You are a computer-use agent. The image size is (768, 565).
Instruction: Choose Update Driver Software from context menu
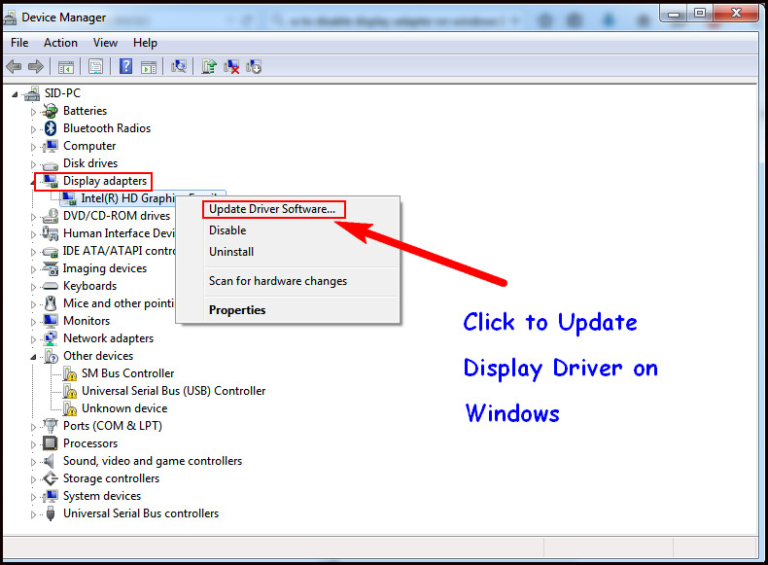pos(272,209)
